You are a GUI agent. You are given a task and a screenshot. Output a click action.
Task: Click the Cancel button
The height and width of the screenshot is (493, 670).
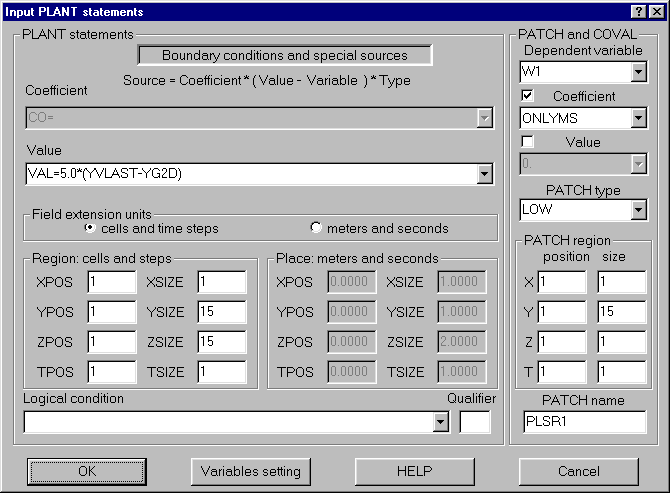[579, 472]
